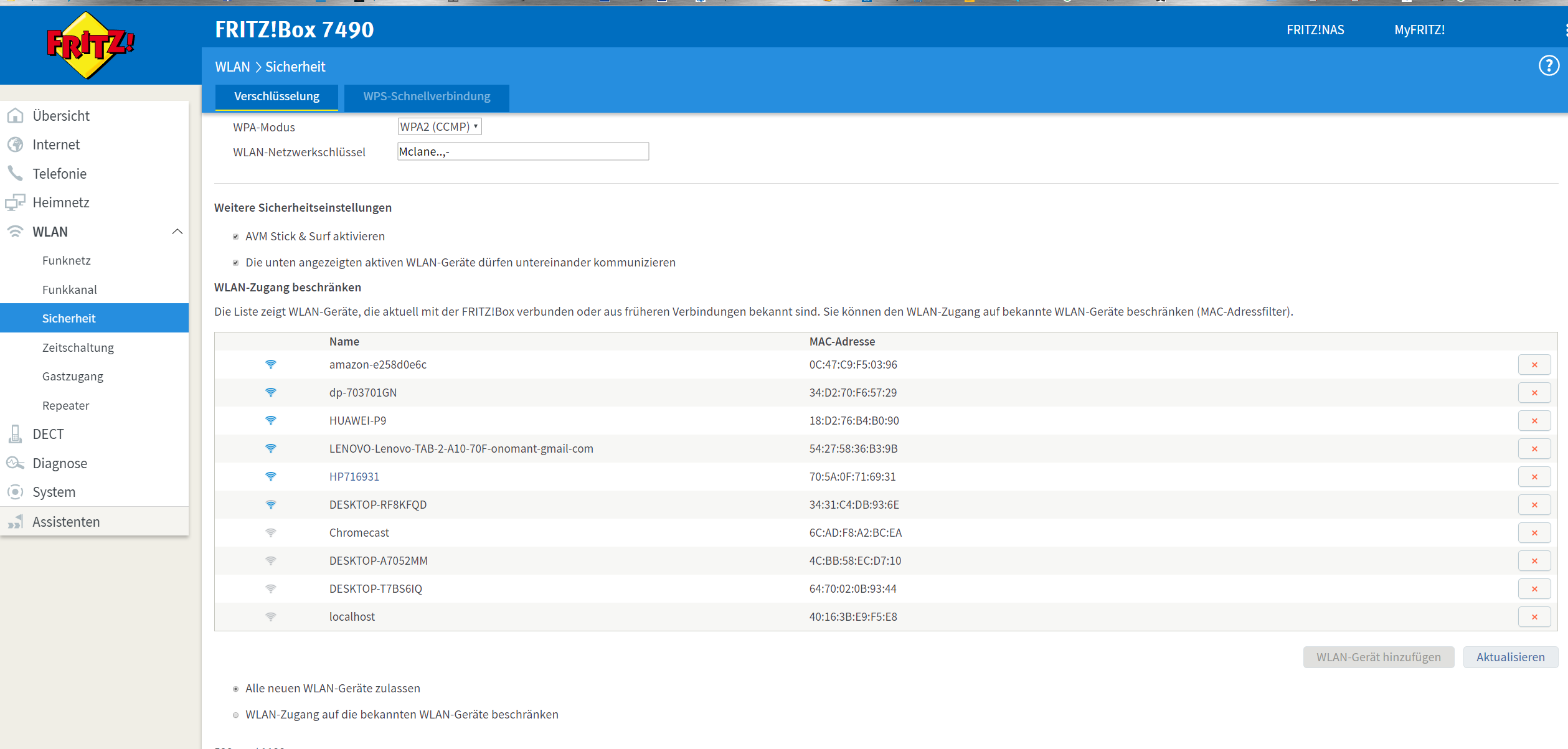Open the HP716931 device link

354,476
